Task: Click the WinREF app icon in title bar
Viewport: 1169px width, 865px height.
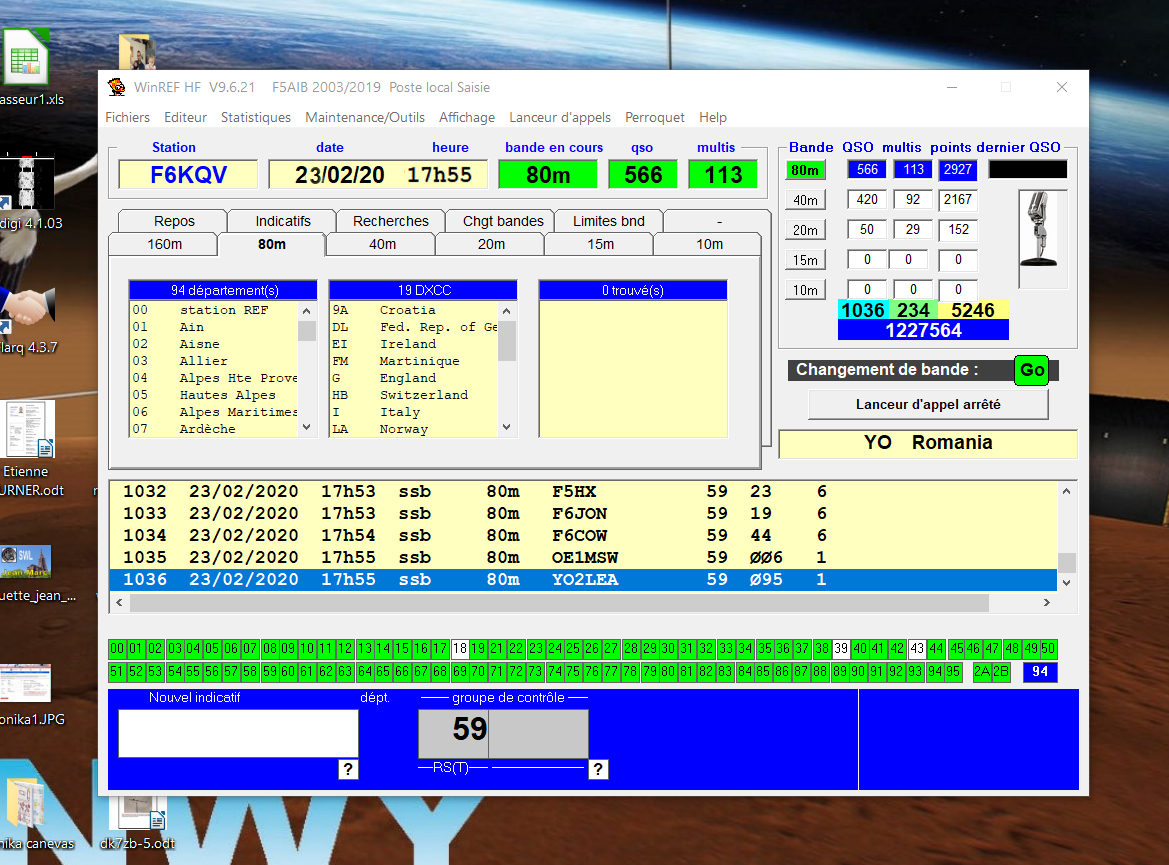Action: point(117,87)
